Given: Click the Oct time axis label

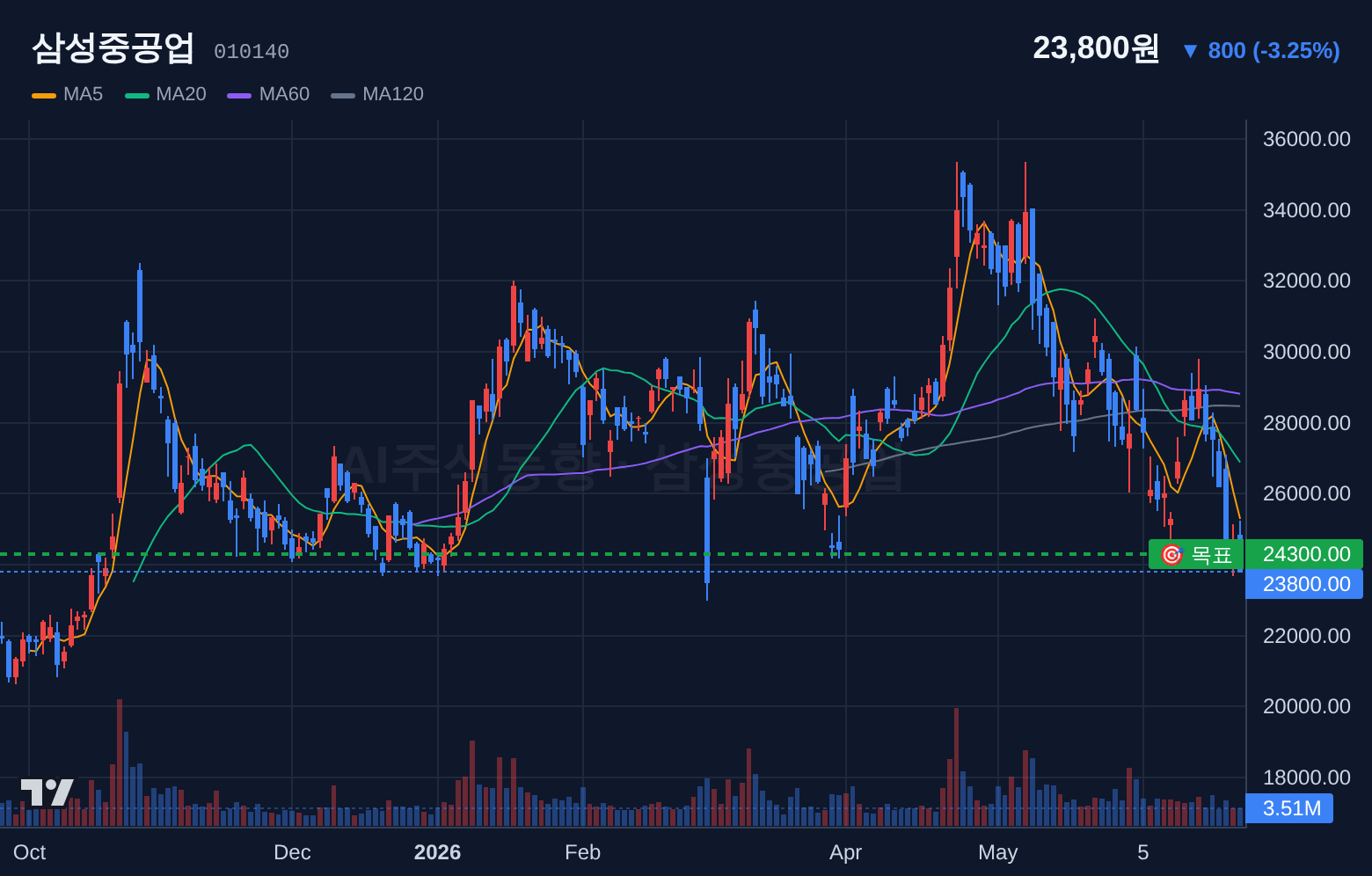Looking at the screenshot, I should pos(30,852).
